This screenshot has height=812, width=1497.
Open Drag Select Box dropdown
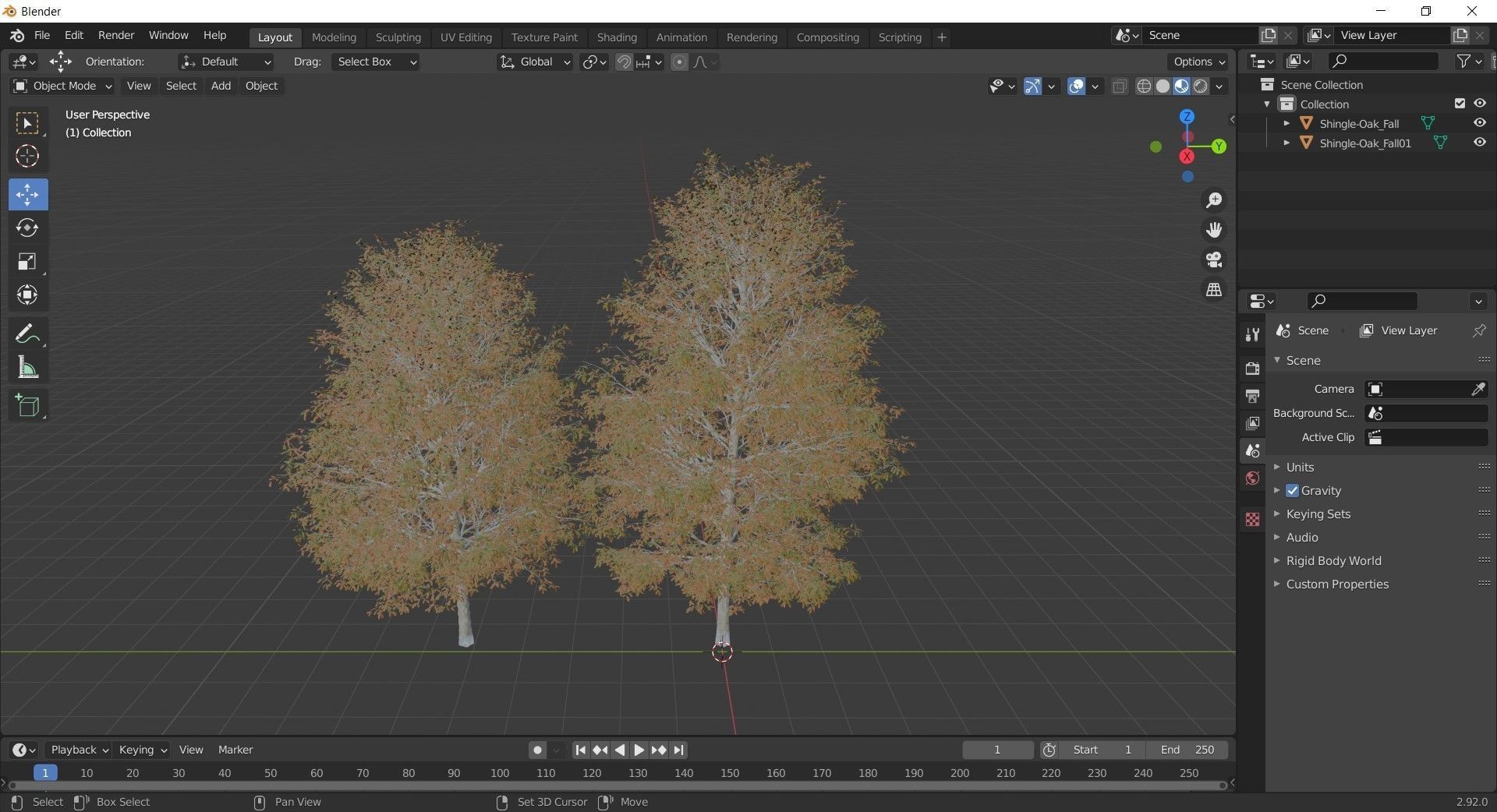[376, 62]
